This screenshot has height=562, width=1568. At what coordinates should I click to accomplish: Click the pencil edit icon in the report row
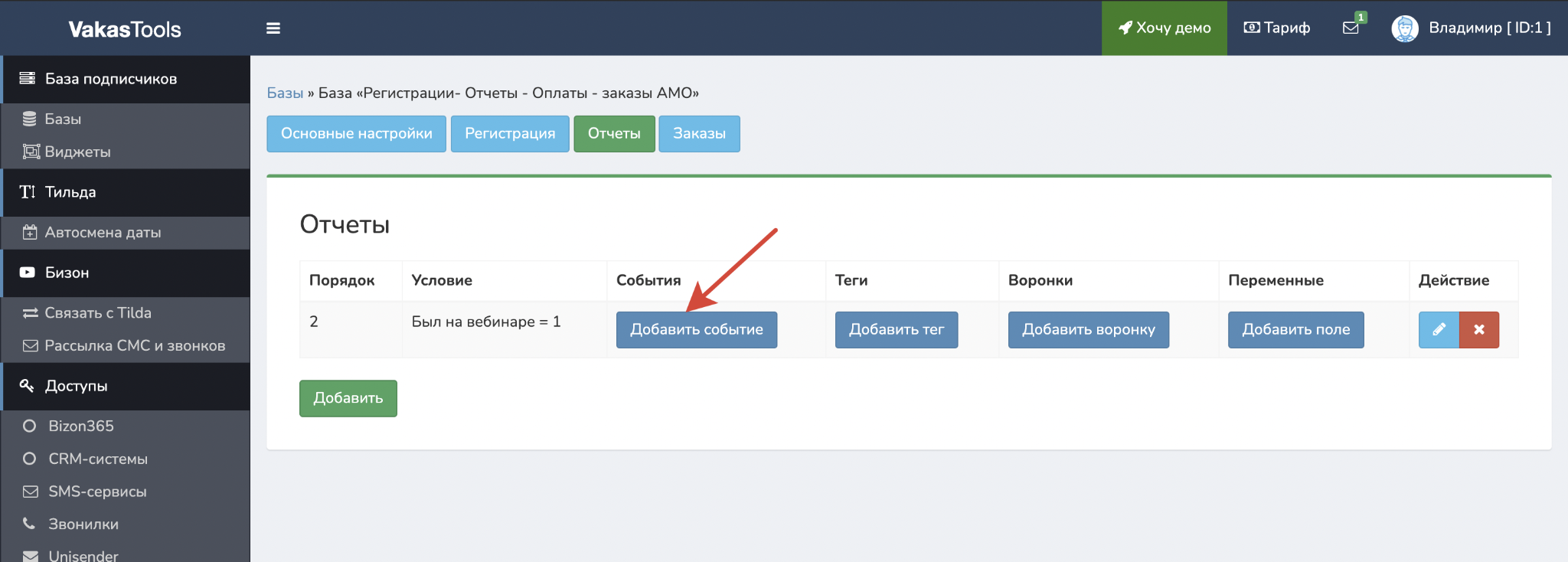pos(1439,329)
